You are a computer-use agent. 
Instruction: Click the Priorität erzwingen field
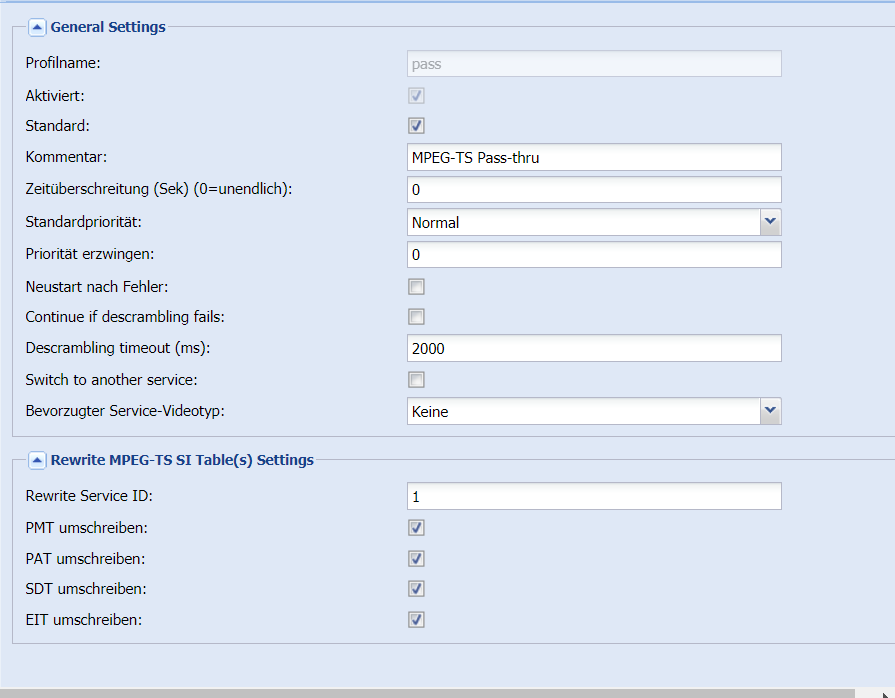coord(594,255)
